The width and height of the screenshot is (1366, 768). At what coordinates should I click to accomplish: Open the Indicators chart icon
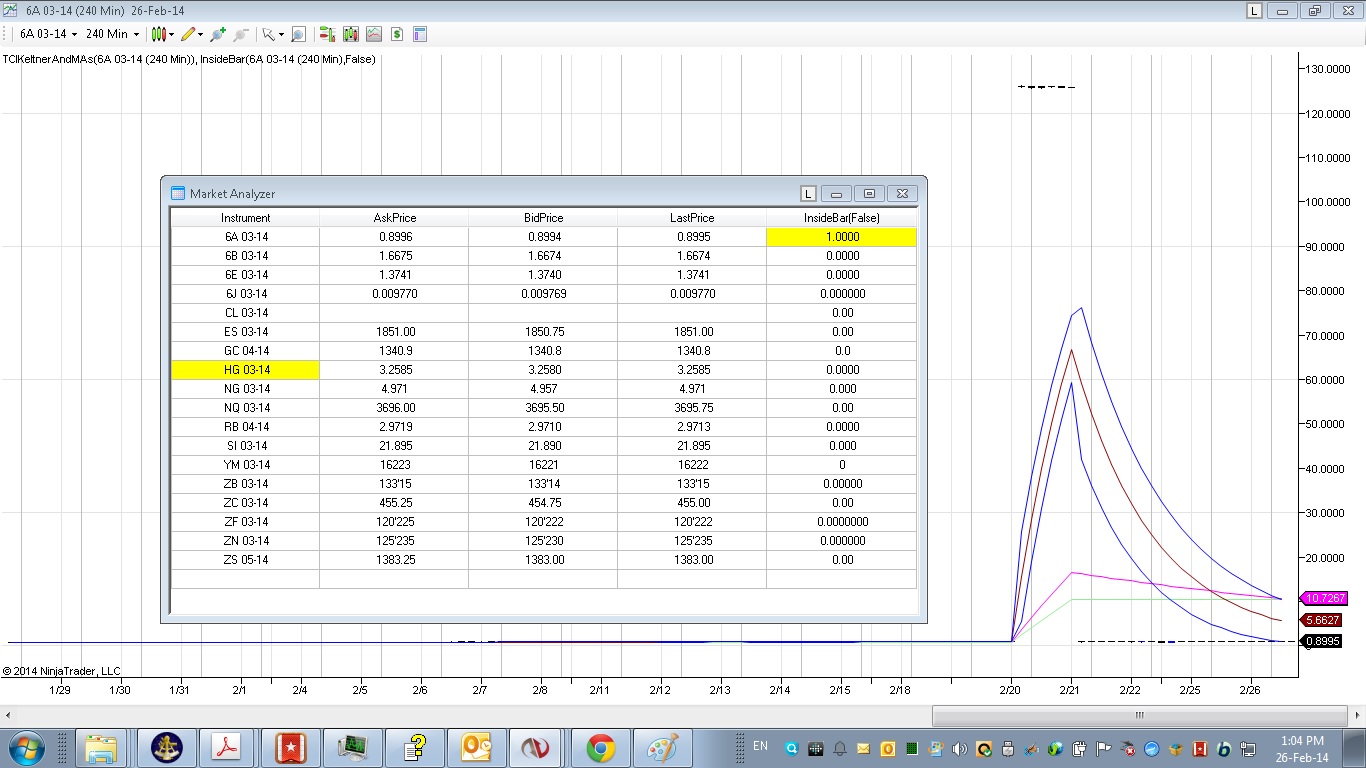point(374,34)
